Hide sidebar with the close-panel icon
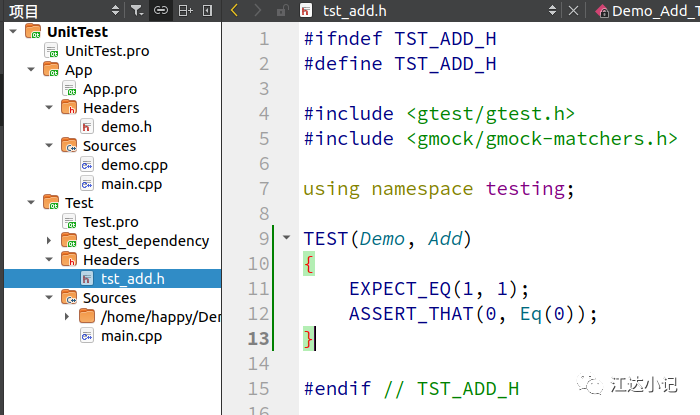The width and height of the screenshot is (700, 415). tap(208, 10)
